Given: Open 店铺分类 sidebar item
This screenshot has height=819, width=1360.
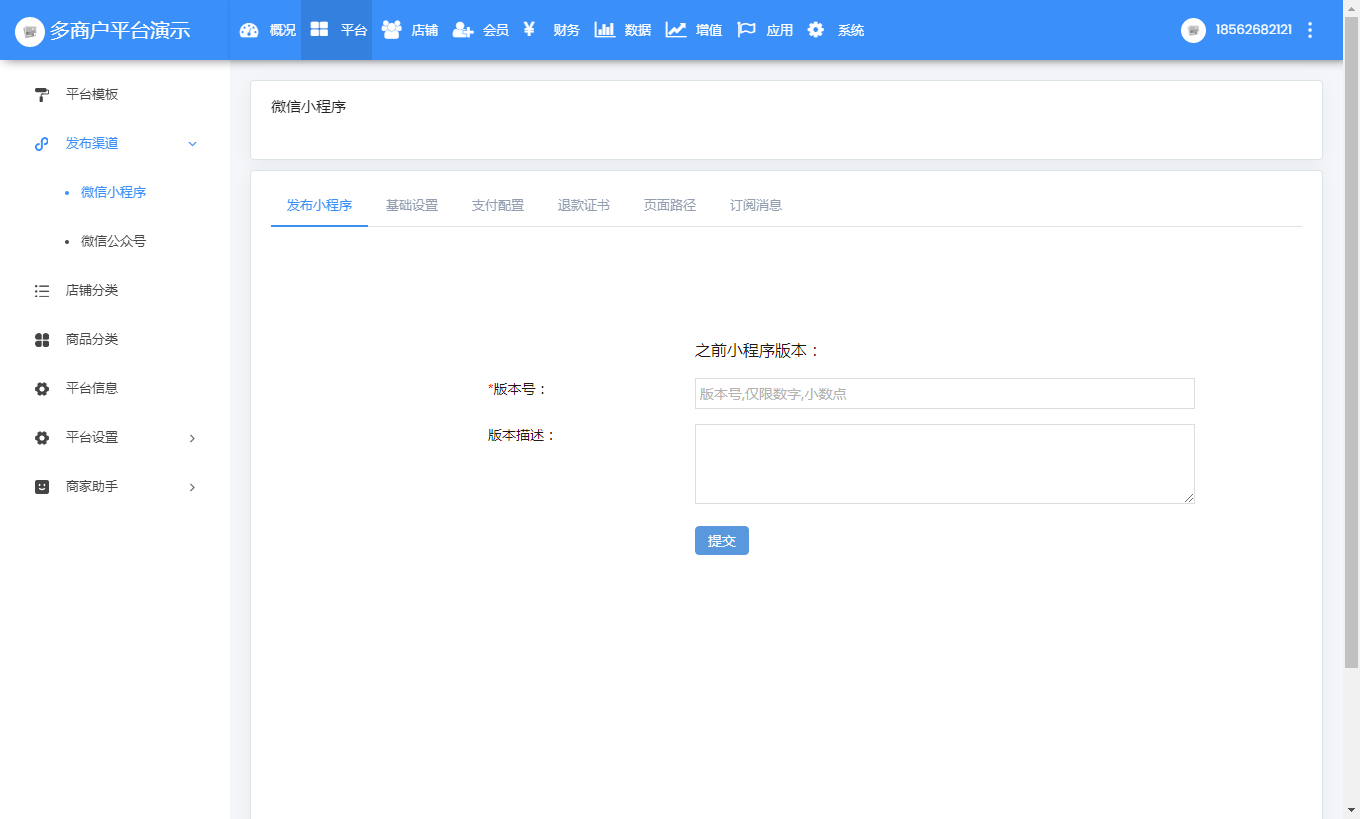Looking at the screenshot, I should 92,290.
